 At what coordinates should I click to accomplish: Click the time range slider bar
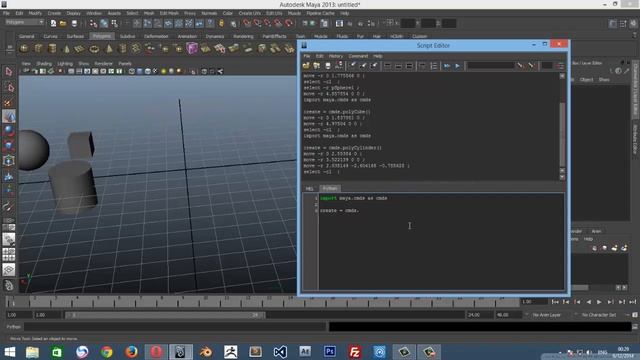165,315
